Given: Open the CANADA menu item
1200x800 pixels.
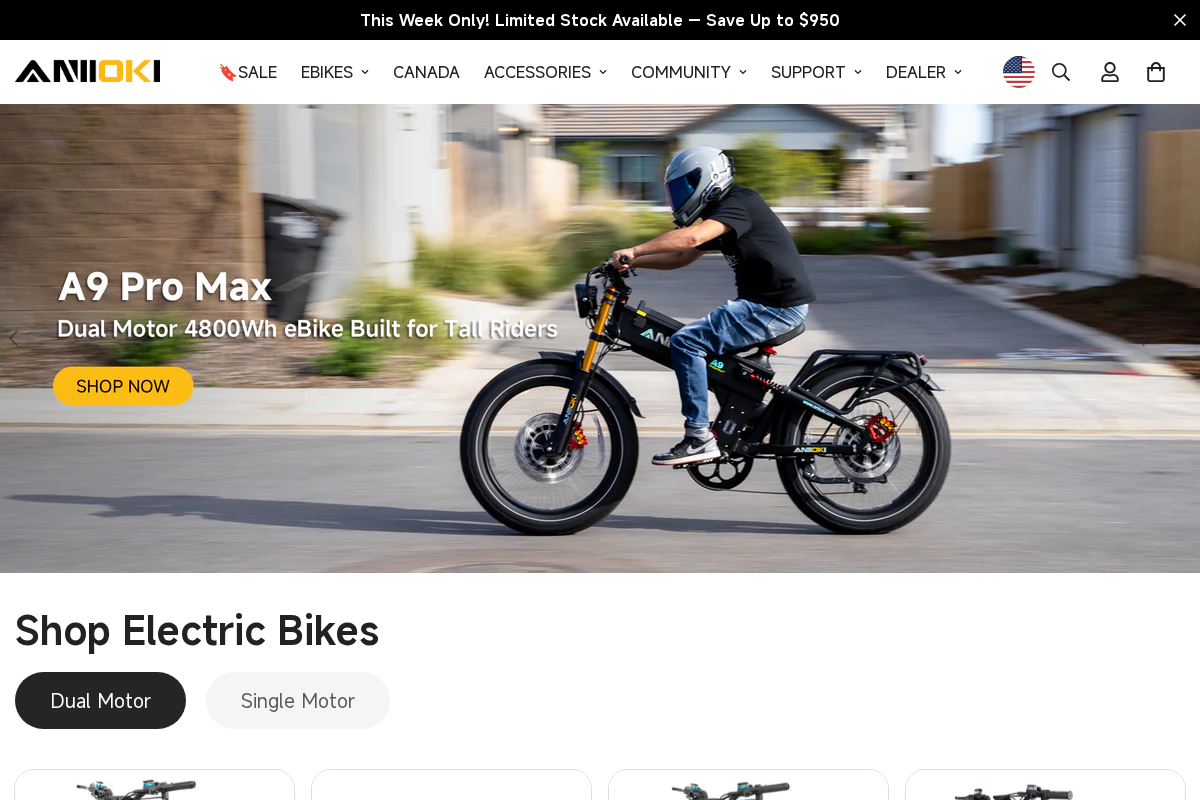Looking at the screenshot, I should pyautogui.click(x=426, y=72).
